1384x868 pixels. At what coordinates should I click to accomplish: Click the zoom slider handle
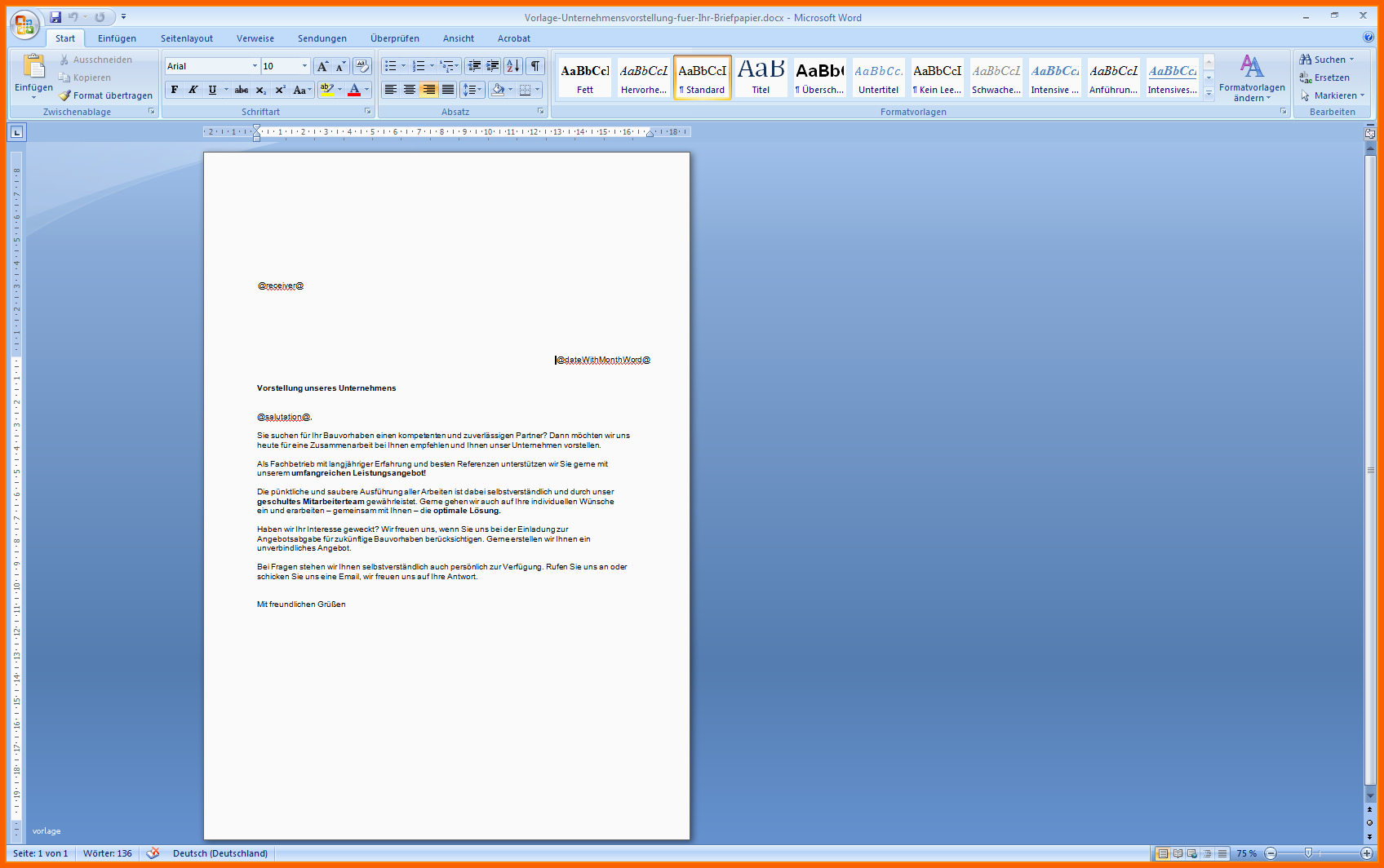(1308, 853)
